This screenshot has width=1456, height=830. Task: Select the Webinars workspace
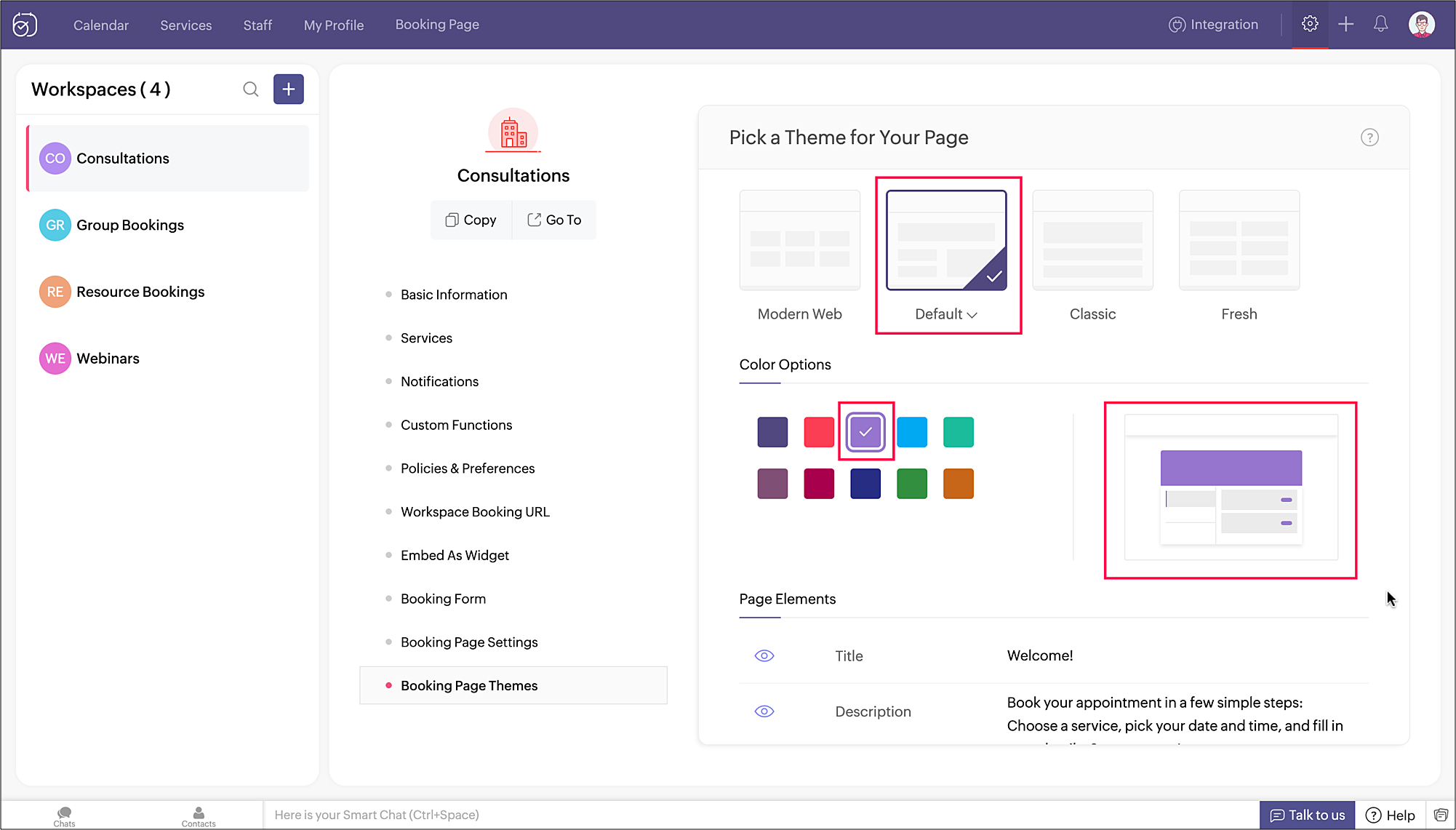(x=108, y=359)
